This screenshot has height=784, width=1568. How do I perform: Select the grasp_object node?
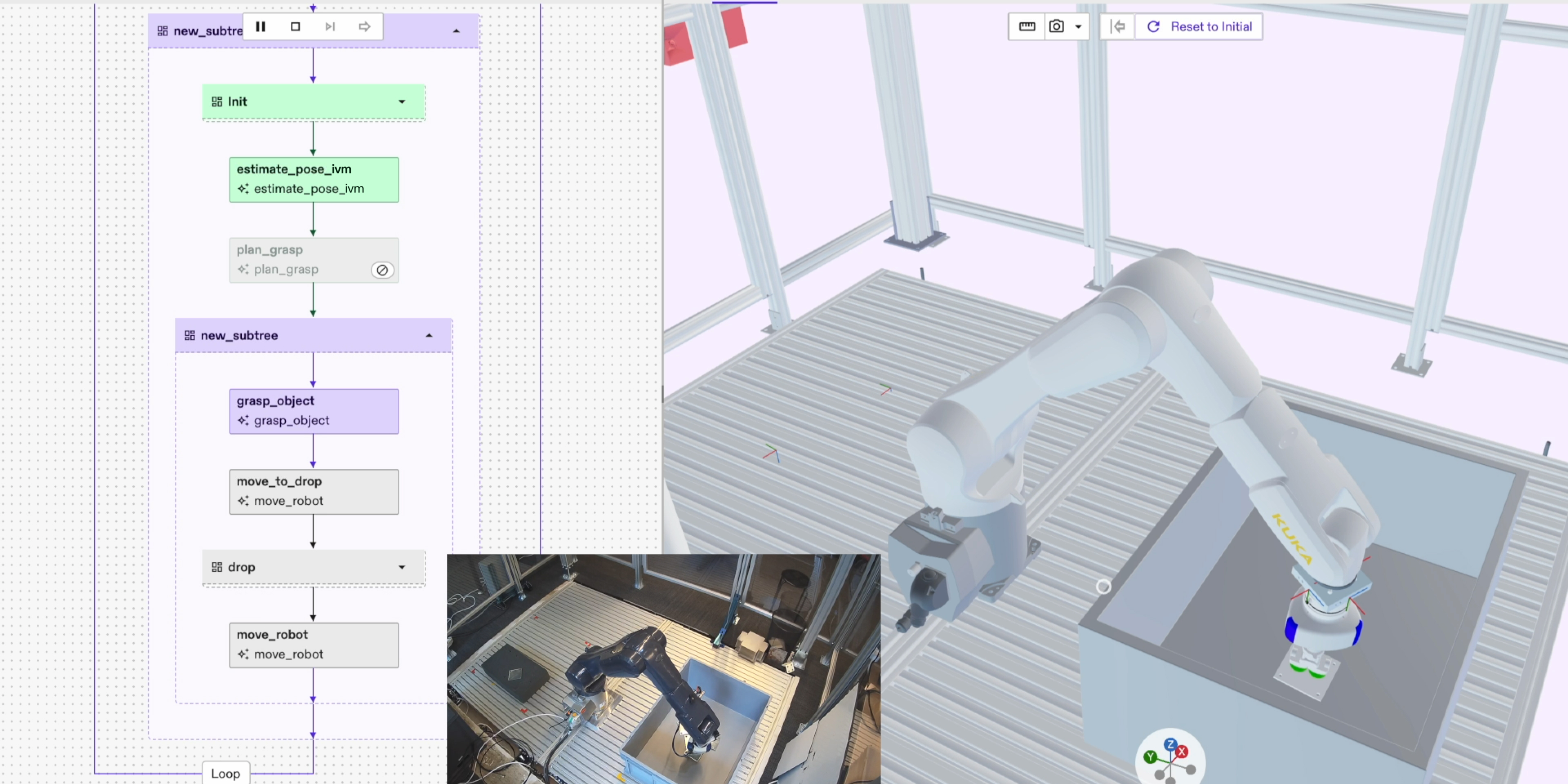[314, 411]
